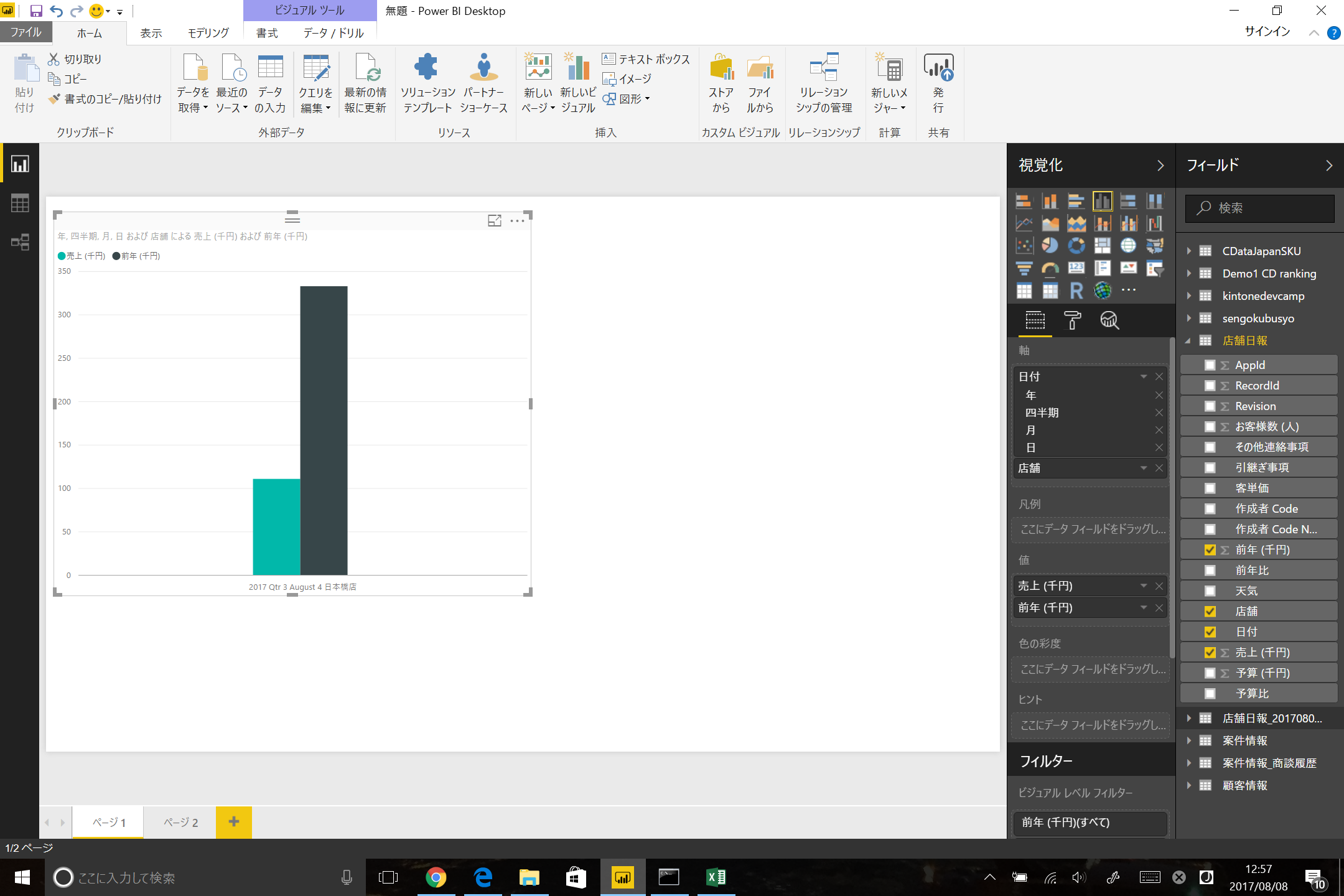
Task: Select the pie chart visualization
Action: (x=1050, y=246)
